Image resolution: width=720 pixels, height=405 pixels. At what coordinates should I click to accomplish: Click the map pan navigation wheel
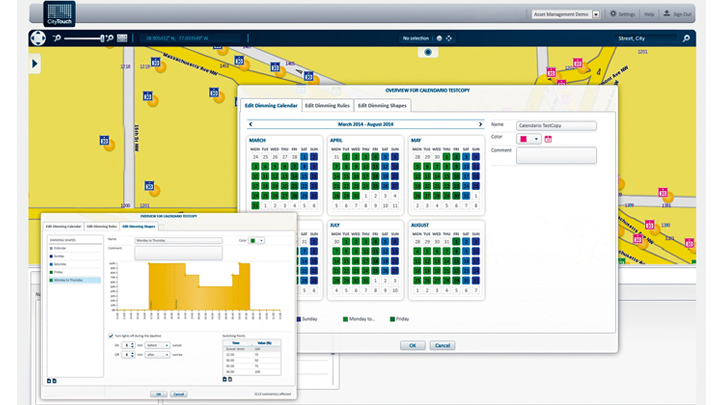click(39, 38)
